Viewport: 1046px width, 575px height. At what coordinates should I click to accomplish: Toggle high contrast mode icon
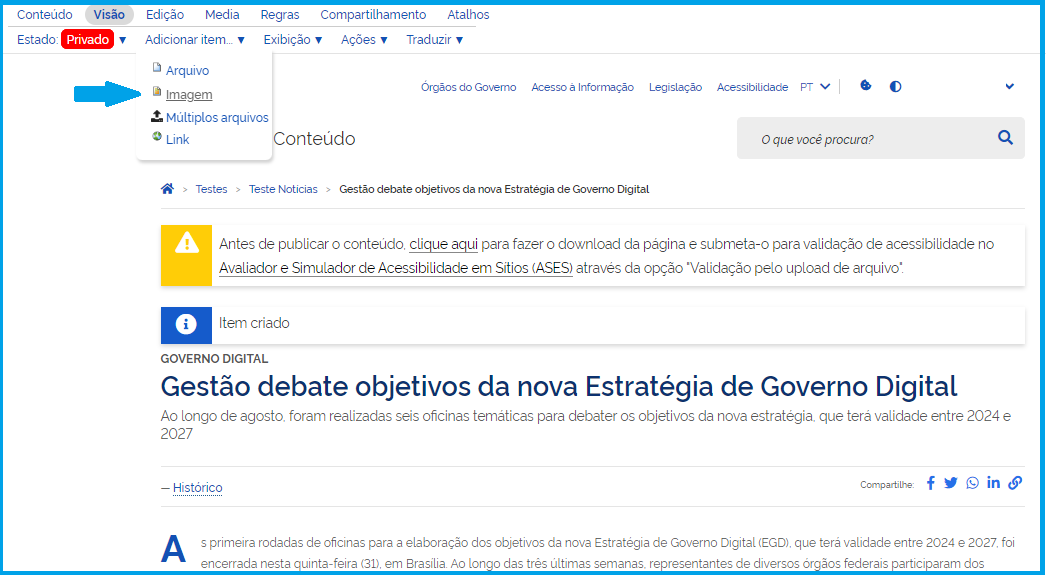coord(895,86)
